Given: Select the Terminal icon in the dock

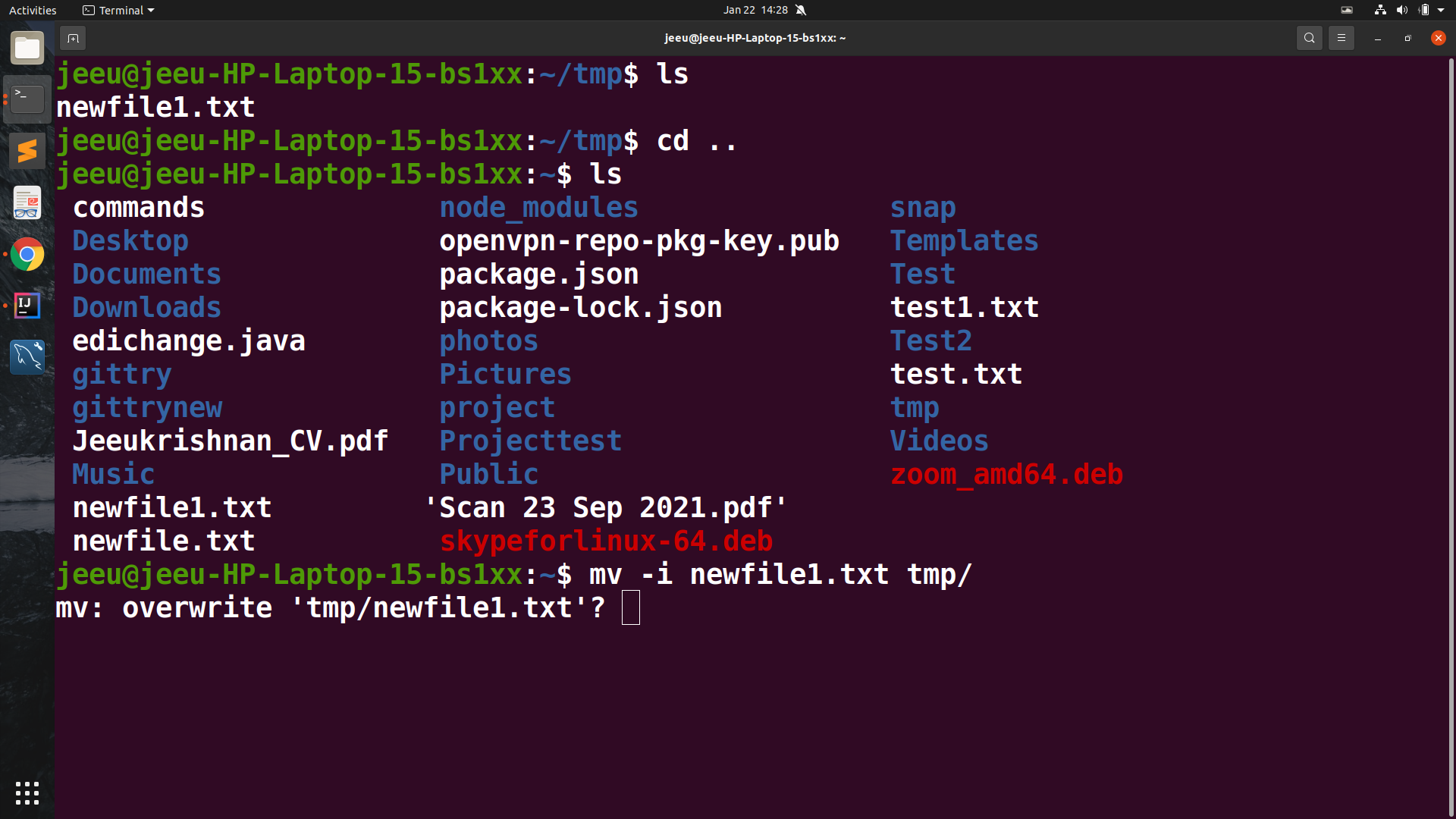Looking at the screenshot, I should 27,99.
